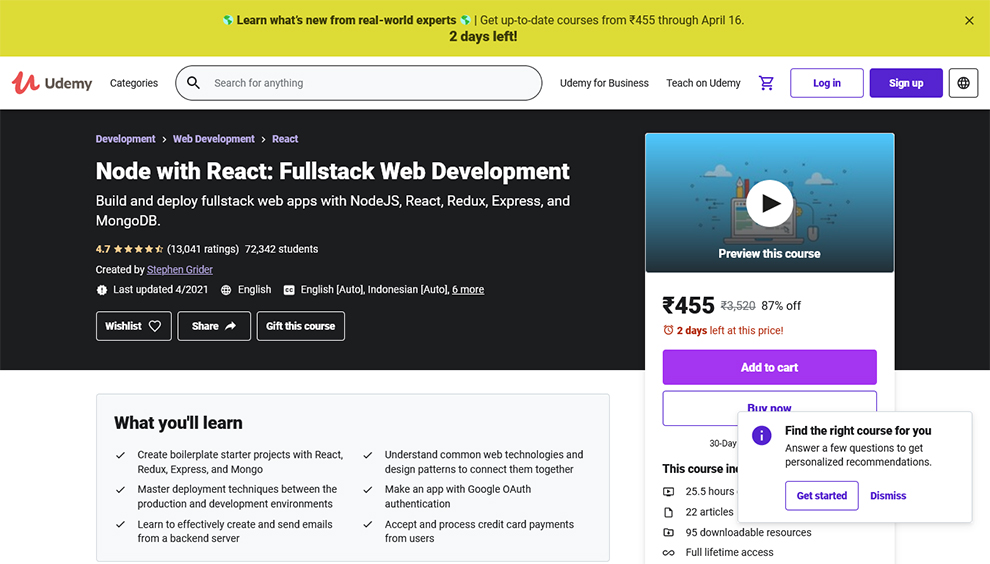This screenshot has height=564, width=990.
Task: Click the course title heading
Action: coord(332,171)
